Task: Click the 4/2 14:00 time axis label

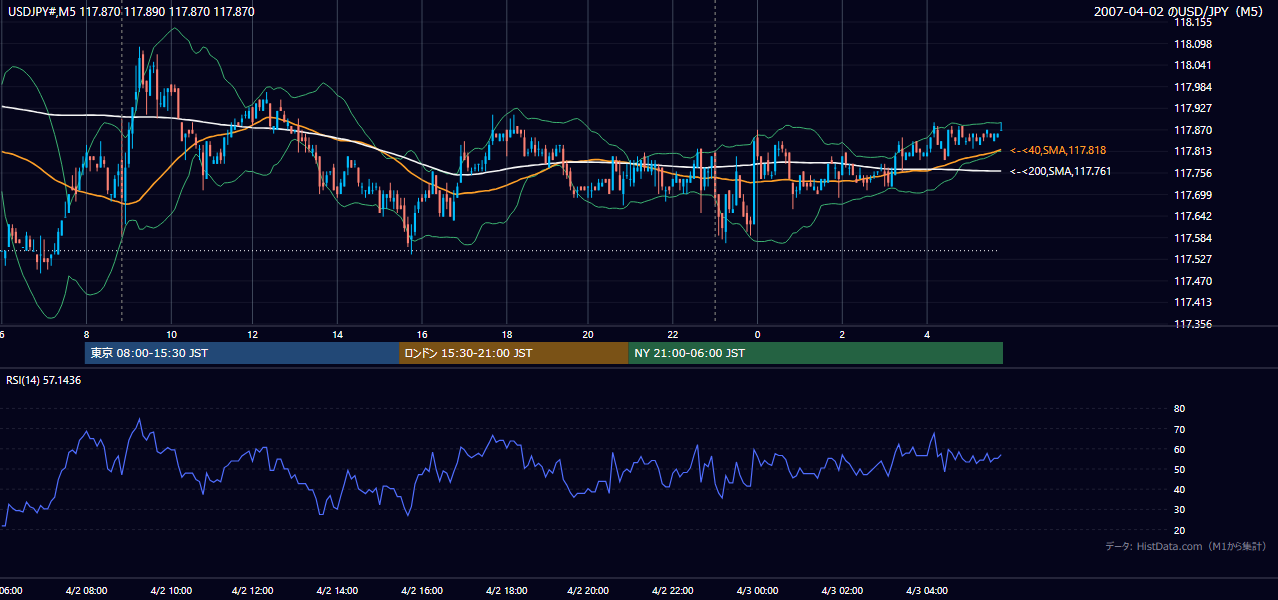Action: [339, 591]
